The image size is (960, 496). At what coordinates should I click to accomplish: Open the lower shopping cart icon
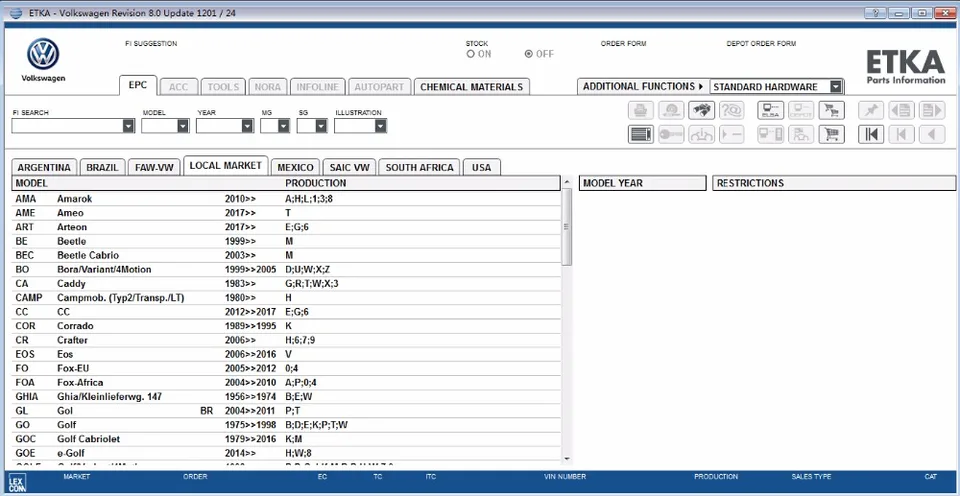tap(831, 134)
